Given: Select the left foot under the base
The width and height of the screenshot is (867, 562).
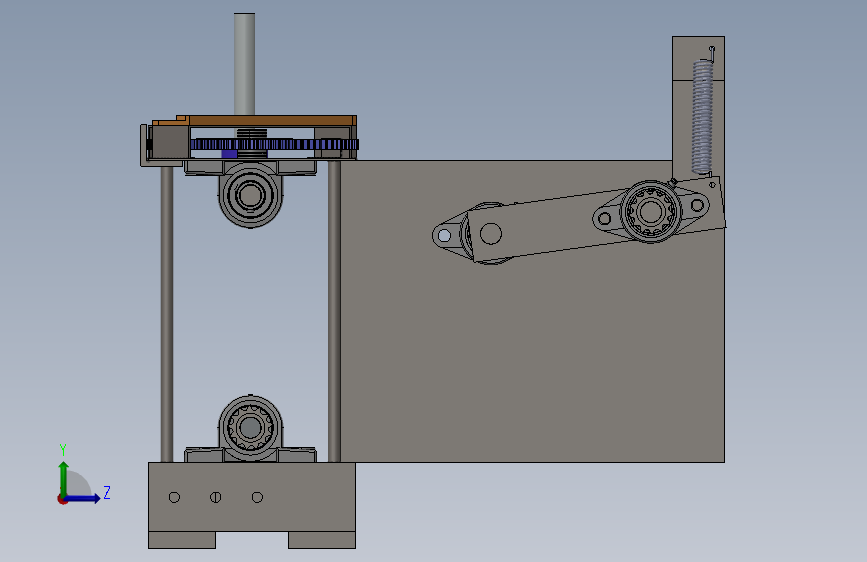Looking at the screenshot, I should point(182,540).
